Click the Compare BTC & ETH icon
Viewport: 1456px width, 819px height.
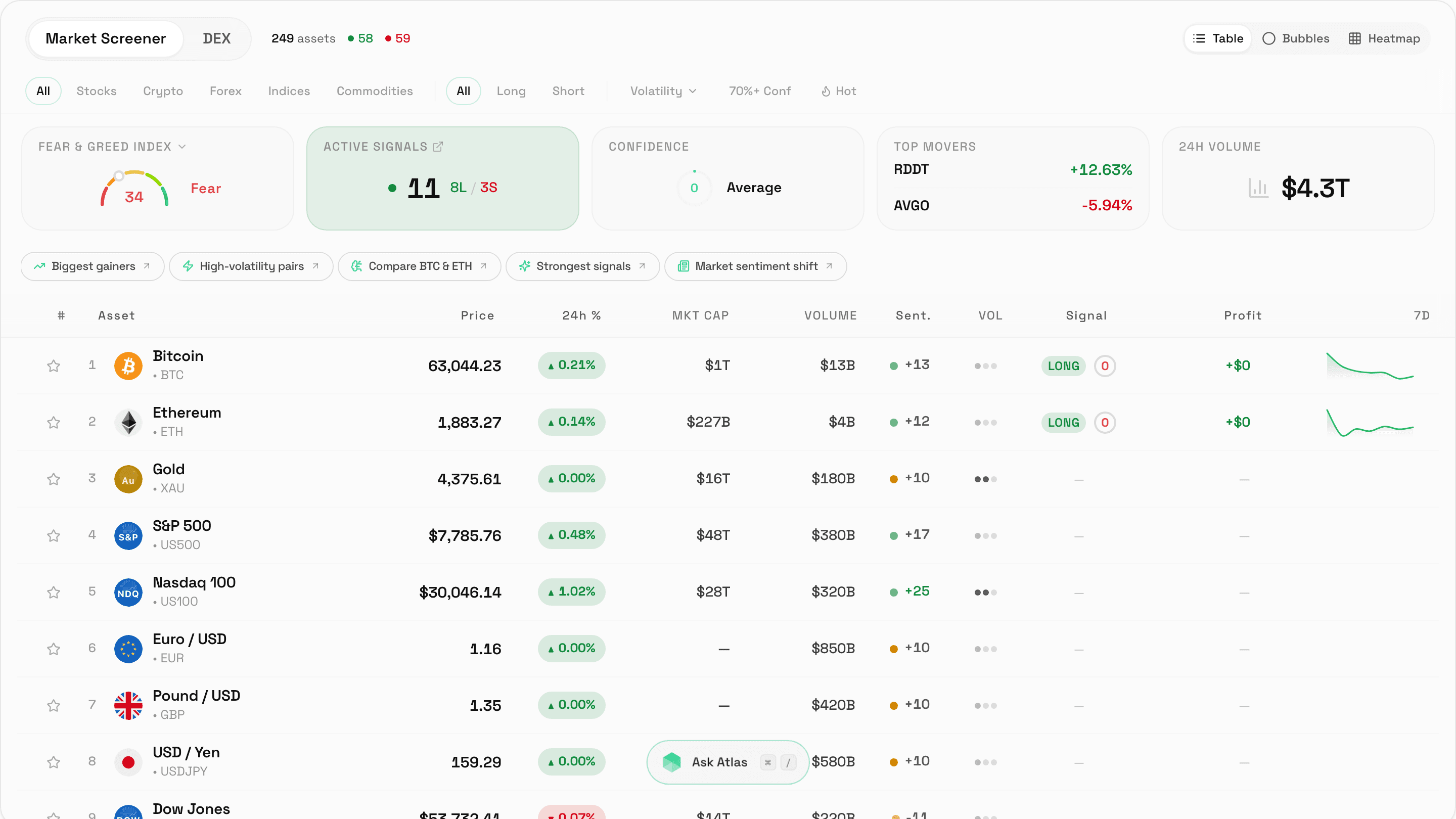point(356,266)
